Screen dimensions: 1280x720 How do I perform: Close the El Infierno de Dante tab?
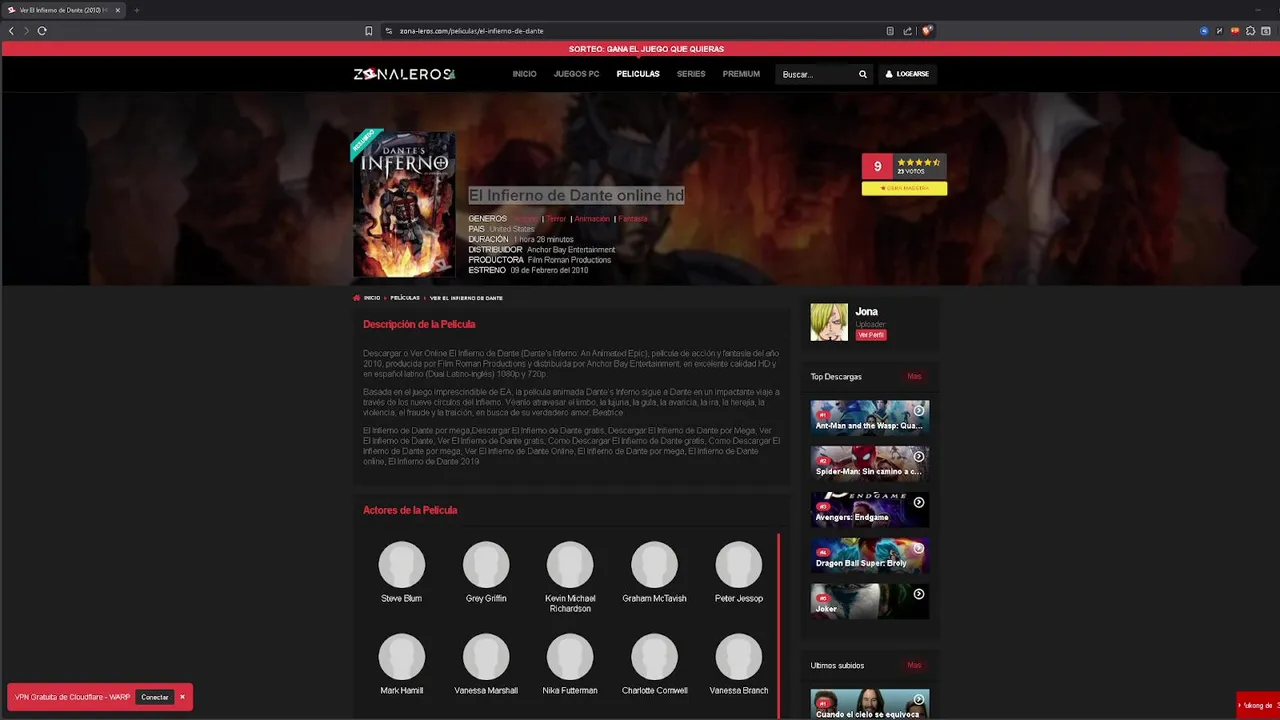[117, 10]
